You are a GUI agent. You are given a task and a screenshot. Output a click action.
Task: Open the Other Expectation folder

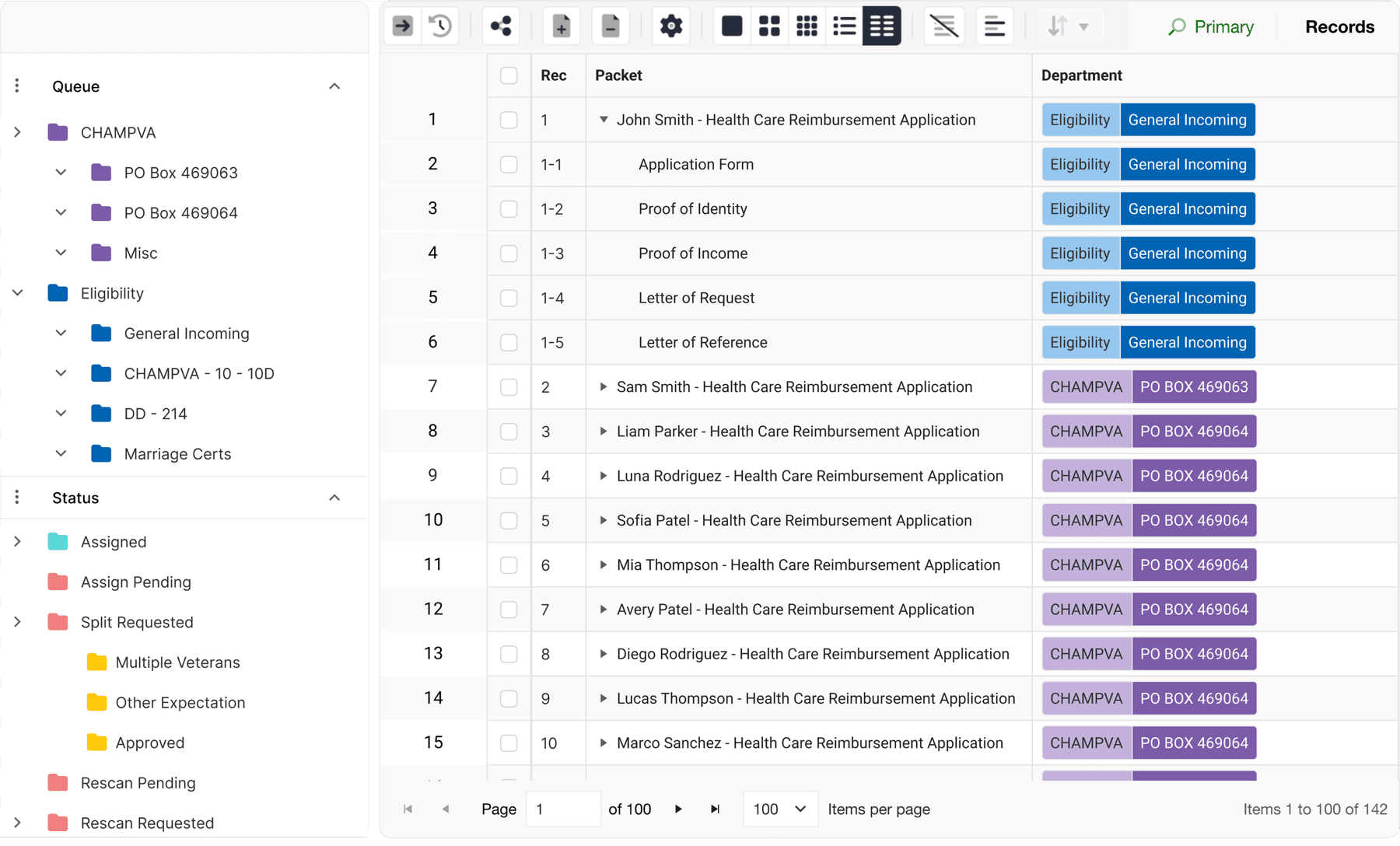click(x=180, y=703)
